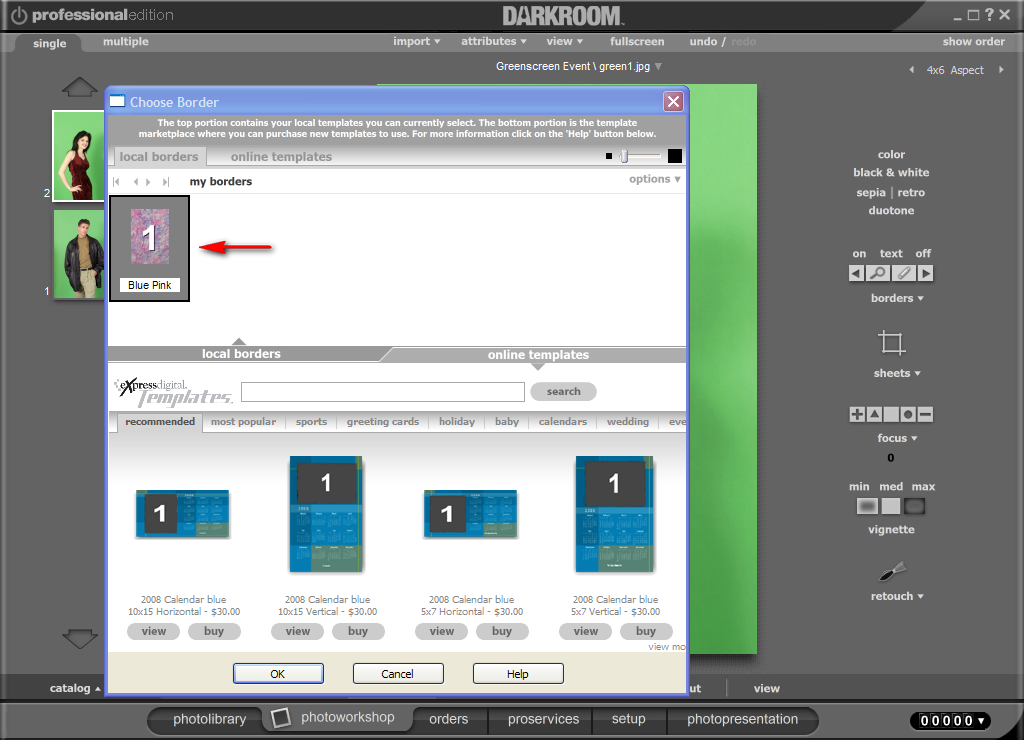This screenshot has height=740, width=1024.
Task: Click the plus icon above focus
Action: 857,414
